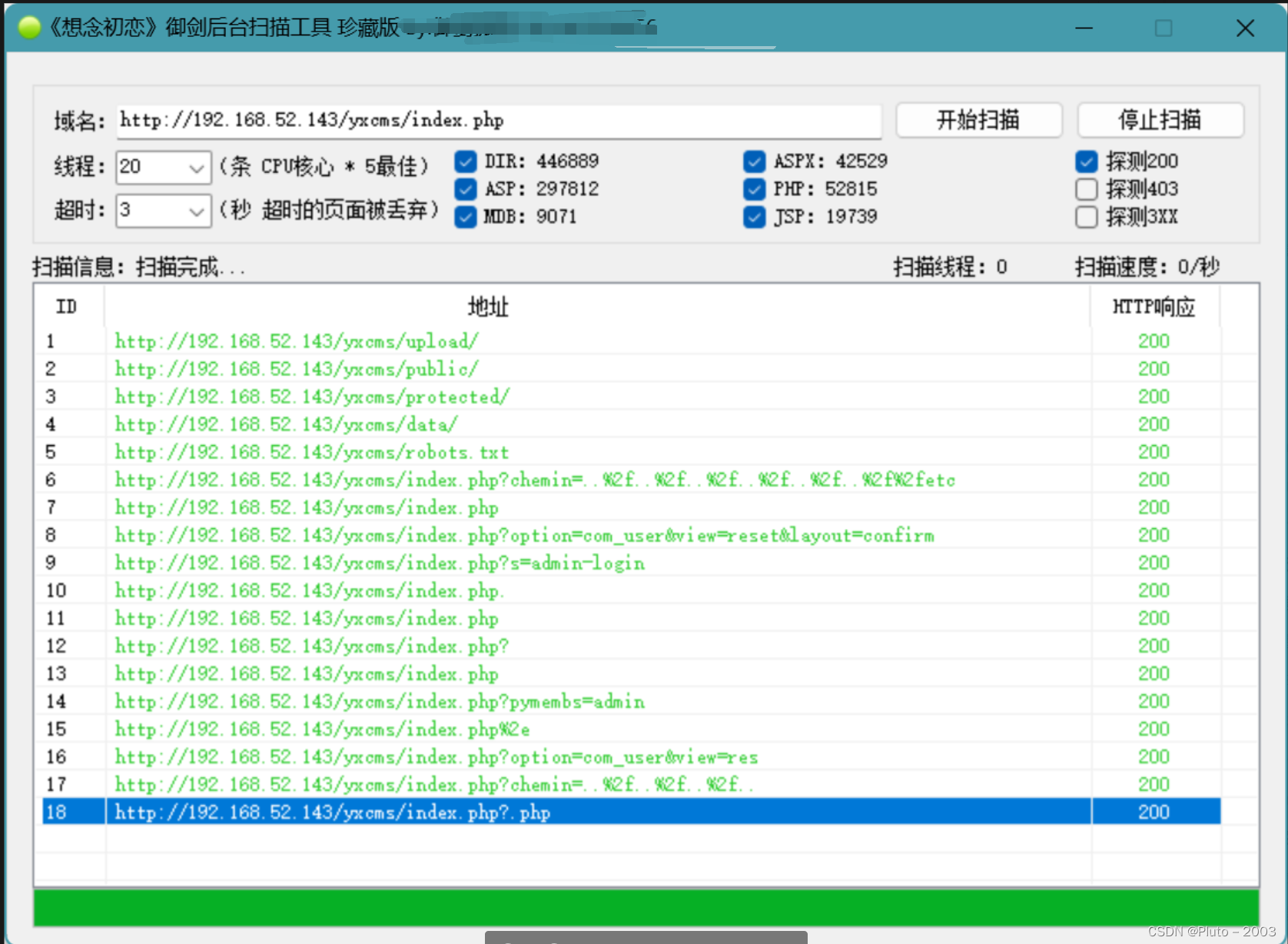Select row with index.php%2e URL
The image size is (1288, 944).
(x=631, y=729)
